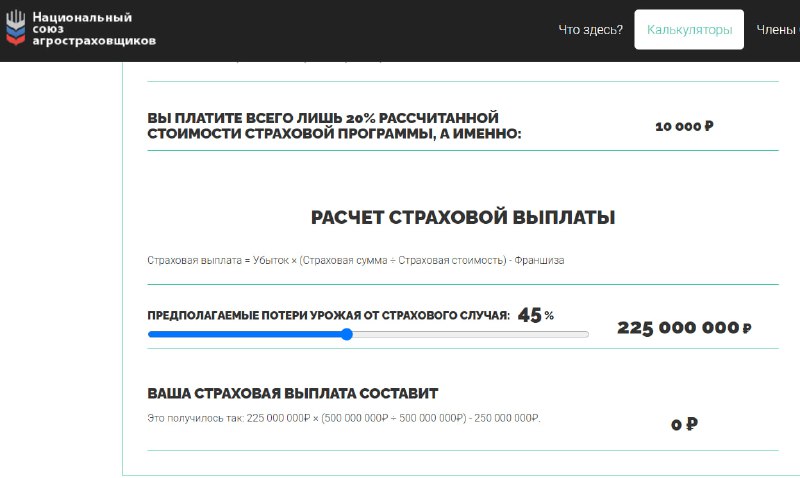Click the blue slider handle for crop losses
The image size is (800, 478).
[347, 335]
